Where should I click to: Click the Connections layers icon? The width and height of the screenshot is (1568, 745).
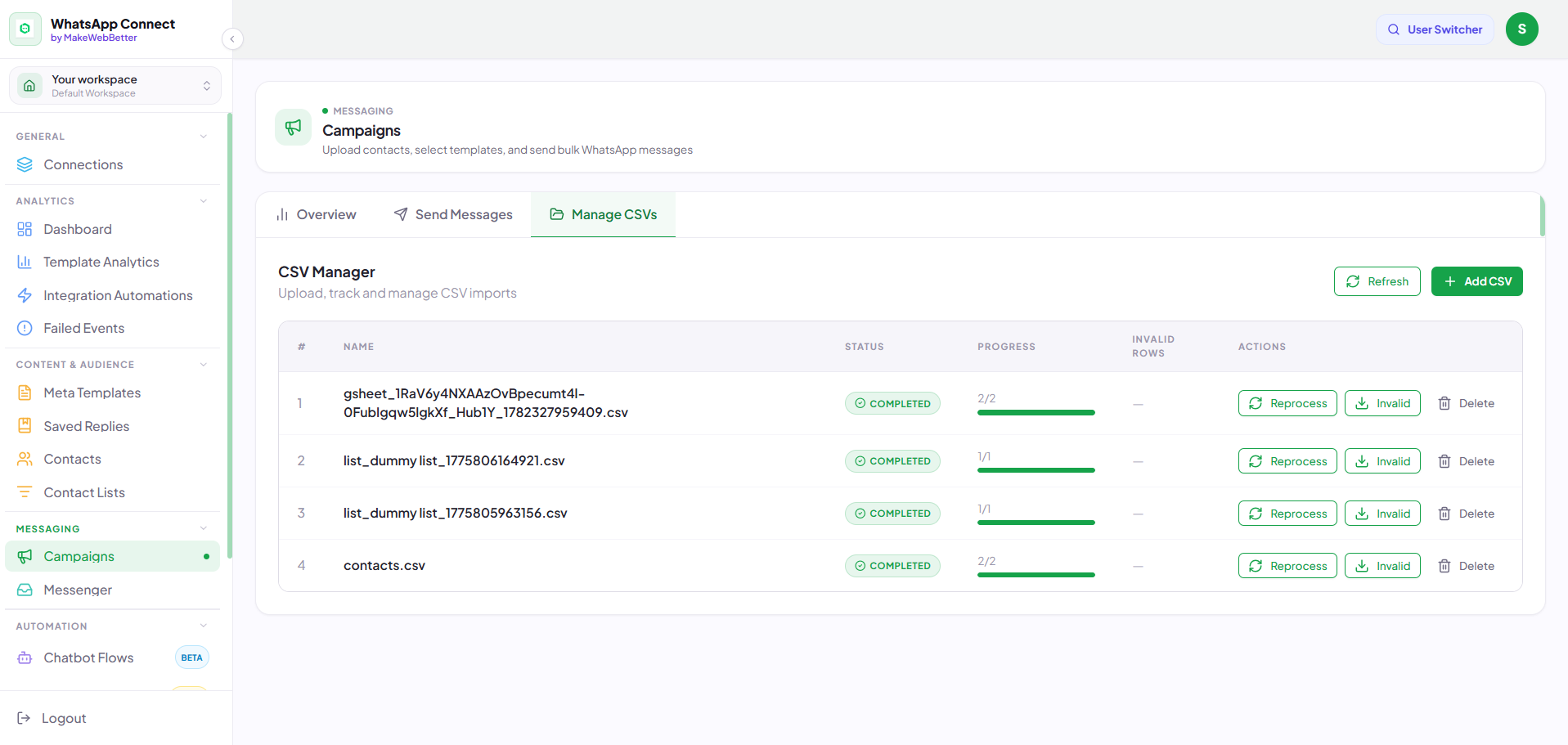tap(25, 164)
